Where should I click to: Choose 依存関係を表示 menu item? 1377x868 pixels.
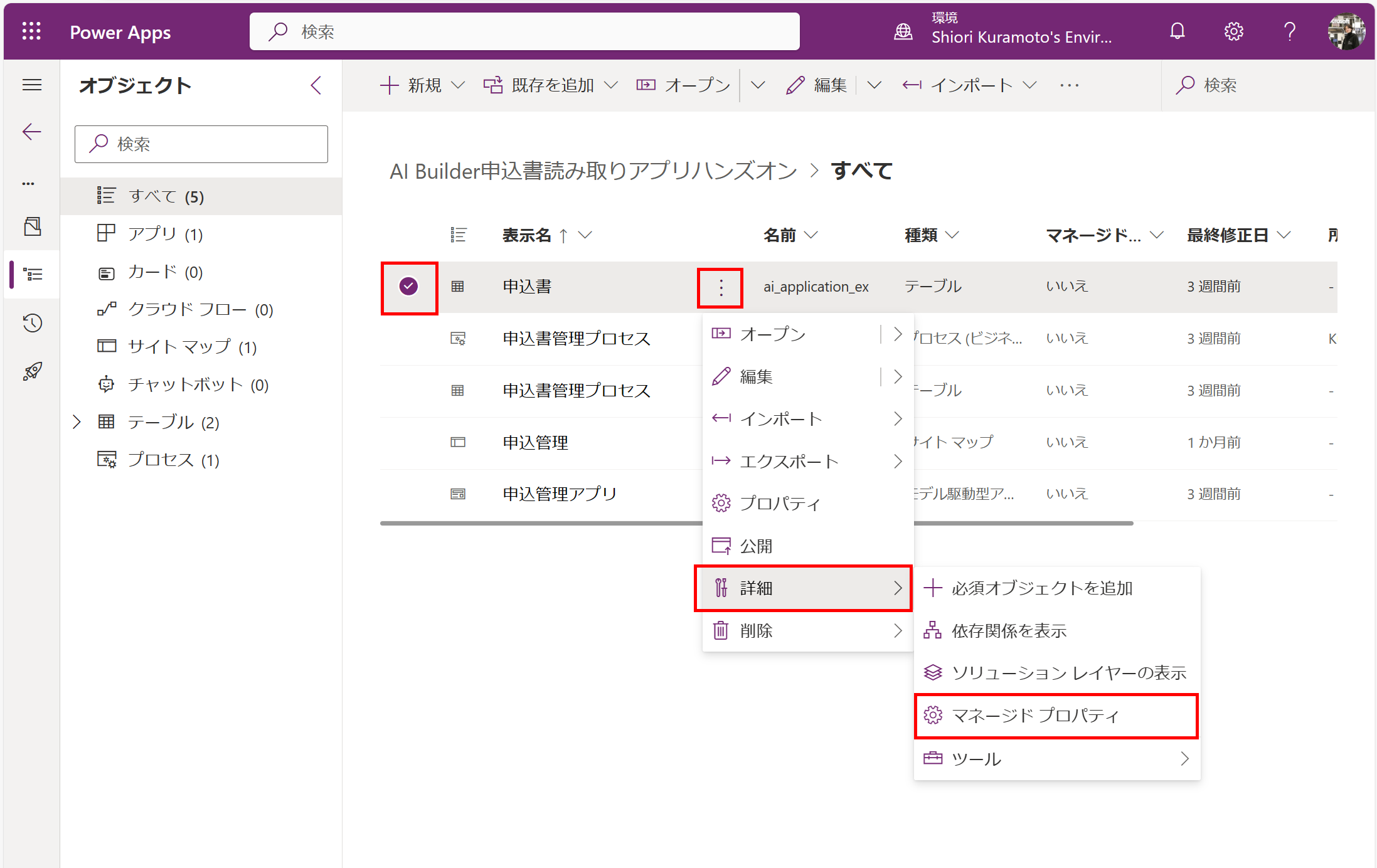[x=1008, y=631]
